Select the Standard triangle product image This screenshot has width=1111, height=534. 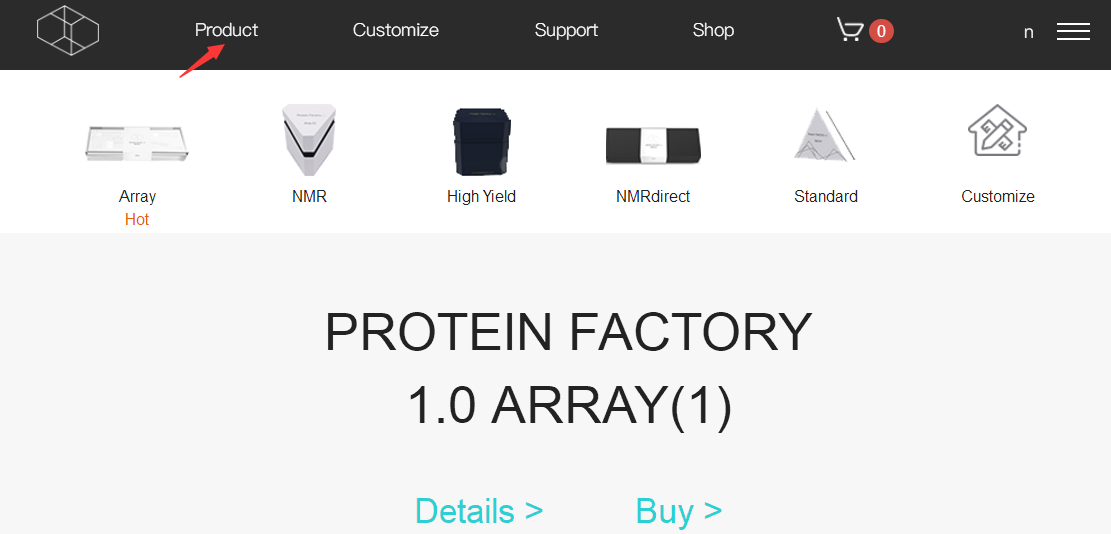coord(824,135)
